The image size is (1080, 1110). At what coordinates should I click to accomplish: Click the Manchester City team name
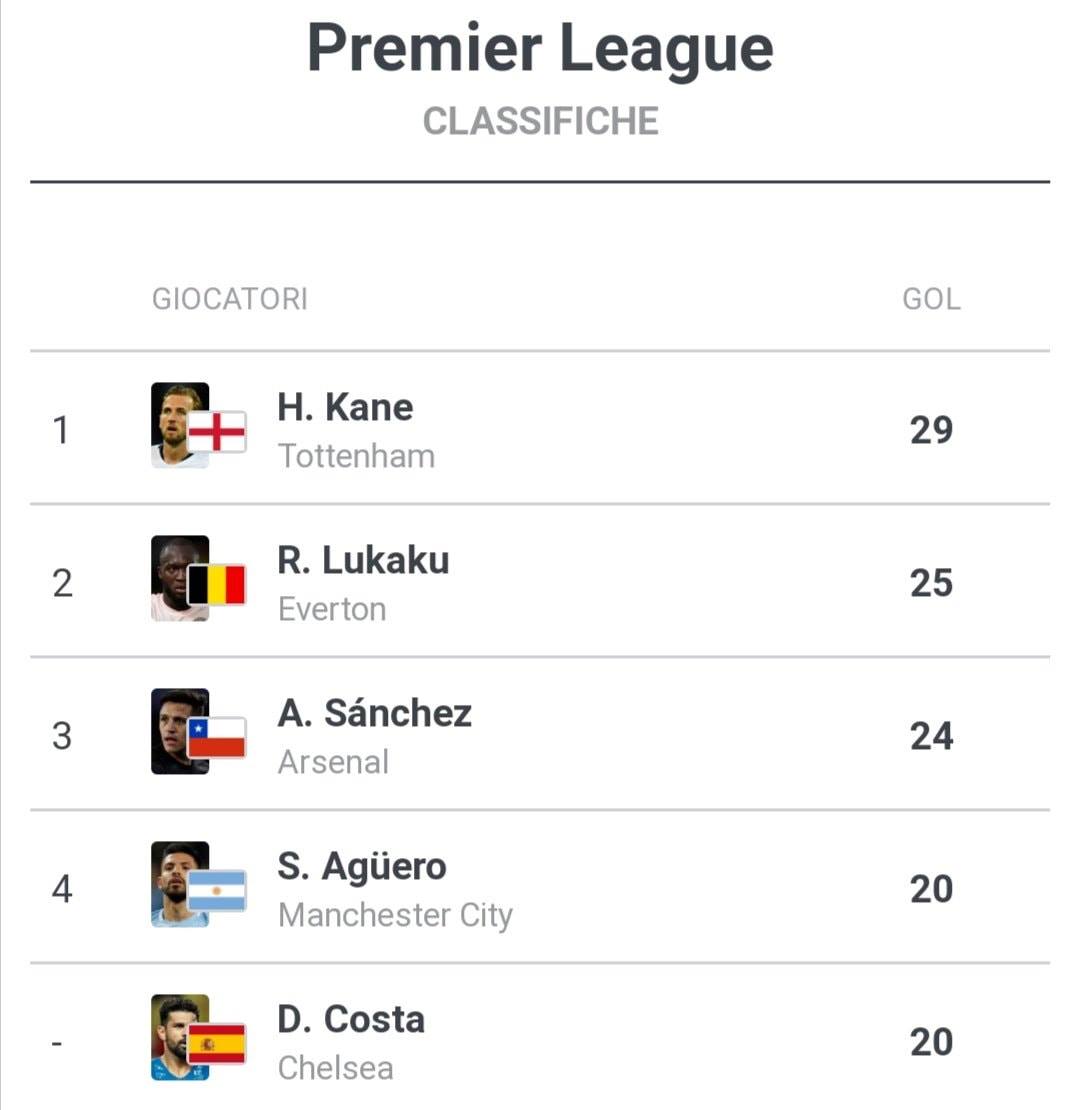point(395,915)
